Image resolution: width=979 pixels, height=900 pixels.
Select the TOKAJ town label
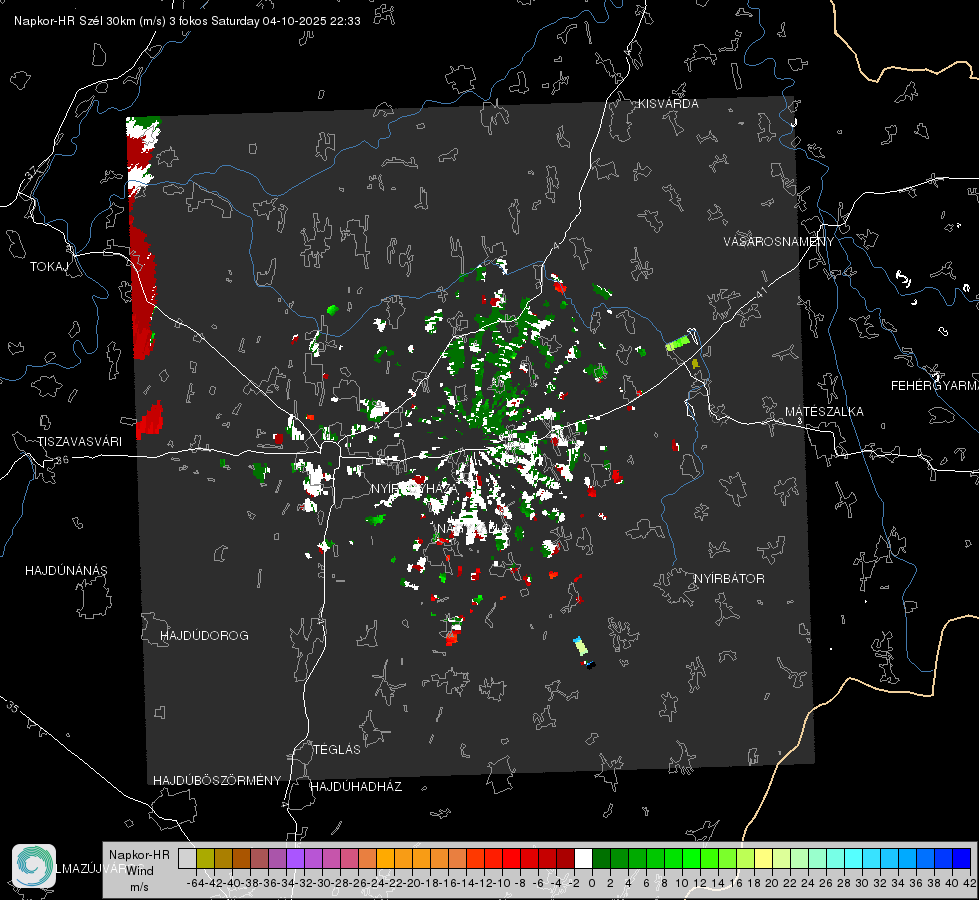(49, 267)
